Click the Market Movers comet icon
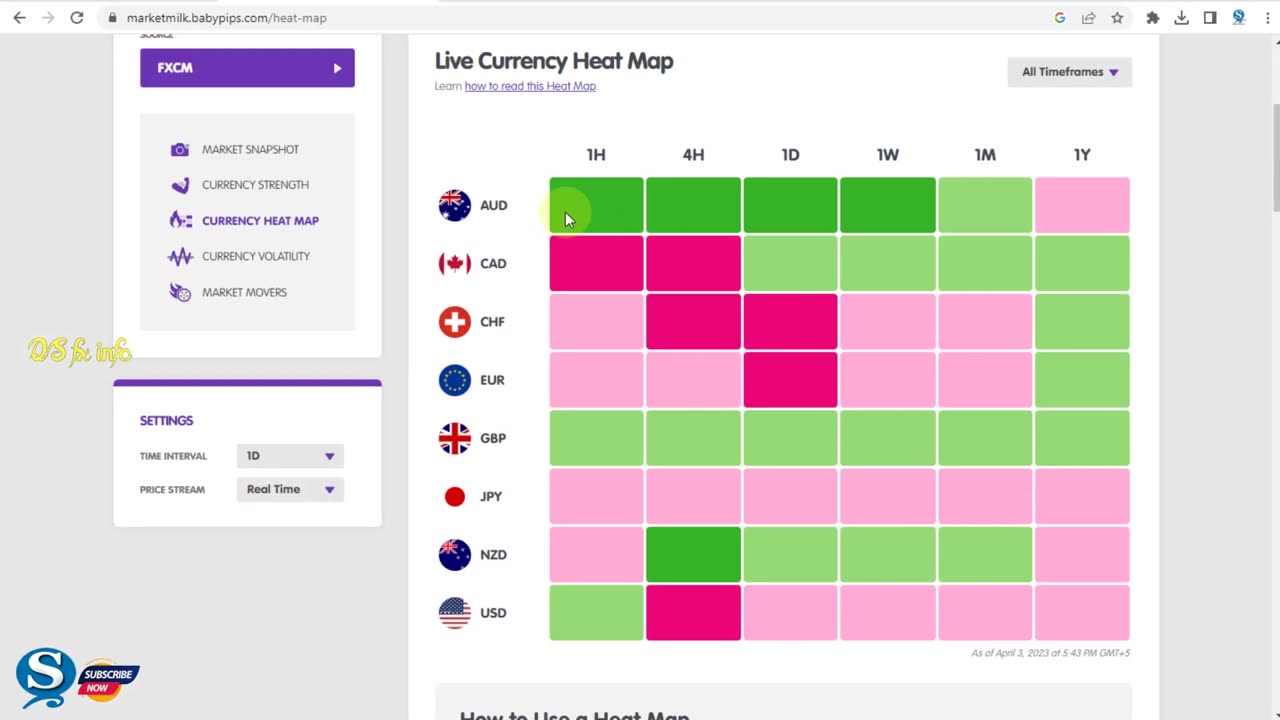 click(180, 292)
